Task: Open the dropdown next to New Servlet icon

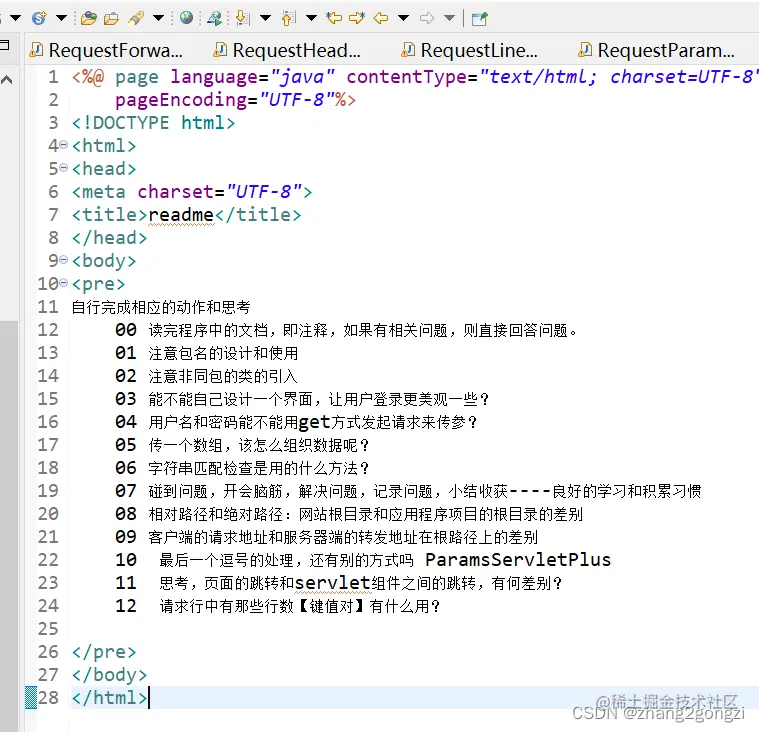Action: click(x=61, y=18)
